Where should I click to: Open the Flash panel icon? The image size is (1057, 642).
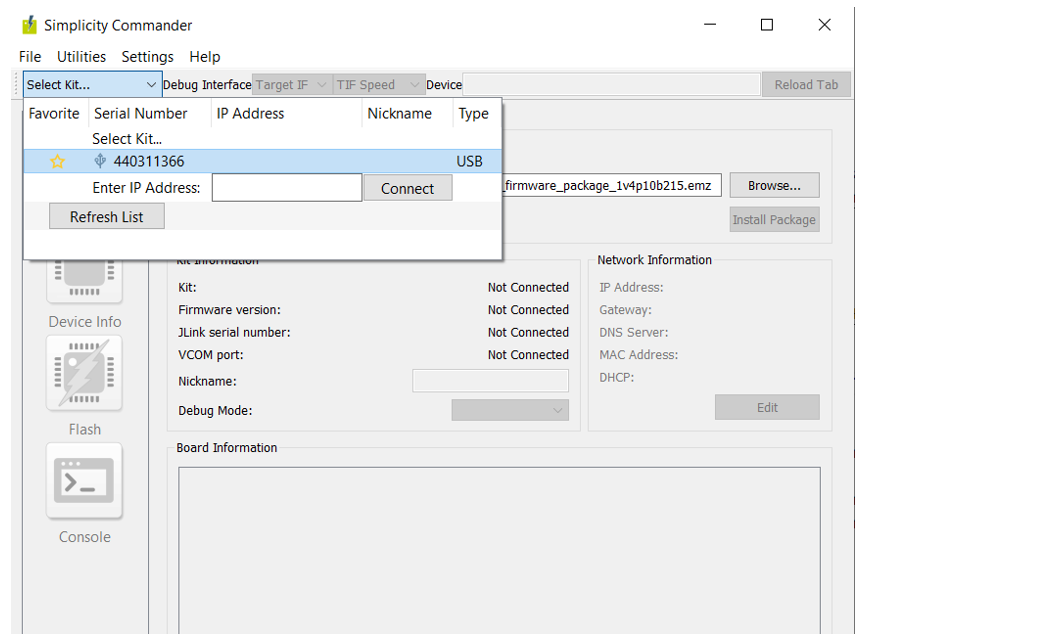[84, 374]
